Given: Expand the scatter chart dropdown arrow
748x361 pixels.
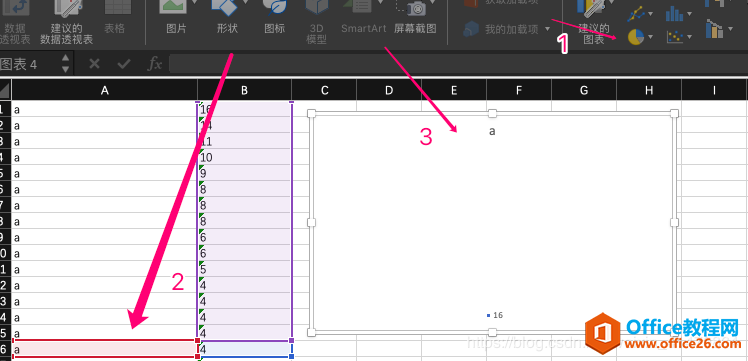Looking at the screenshot, I should [690, 37].
